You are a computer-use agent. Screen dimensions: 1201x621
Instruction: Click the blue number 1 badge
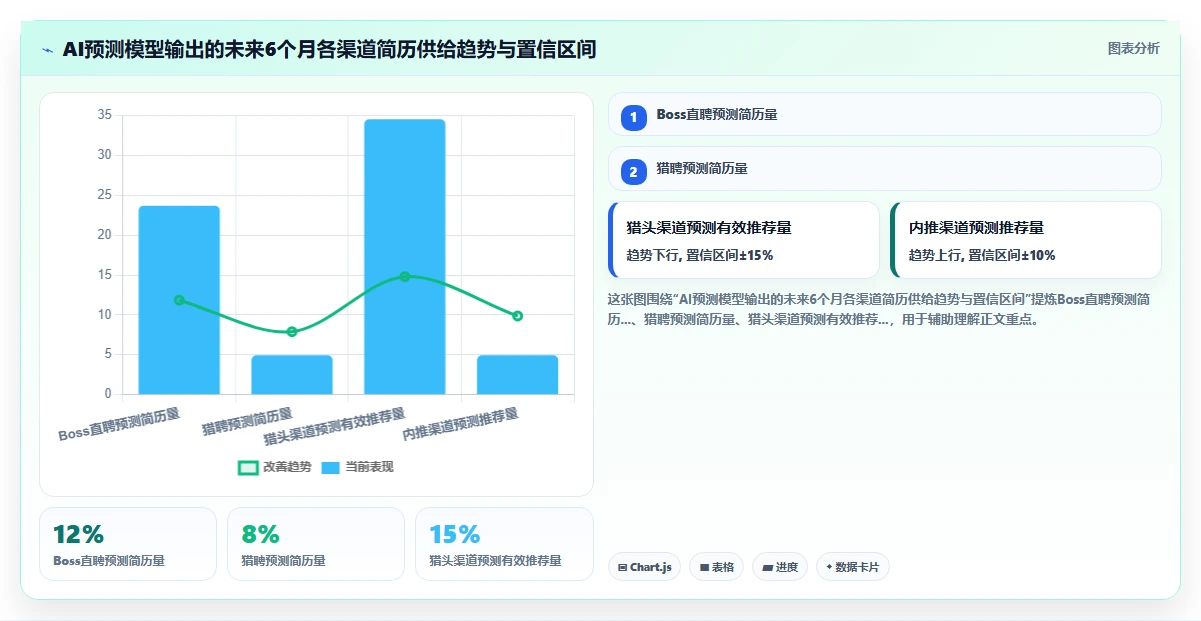pos(633,117)
